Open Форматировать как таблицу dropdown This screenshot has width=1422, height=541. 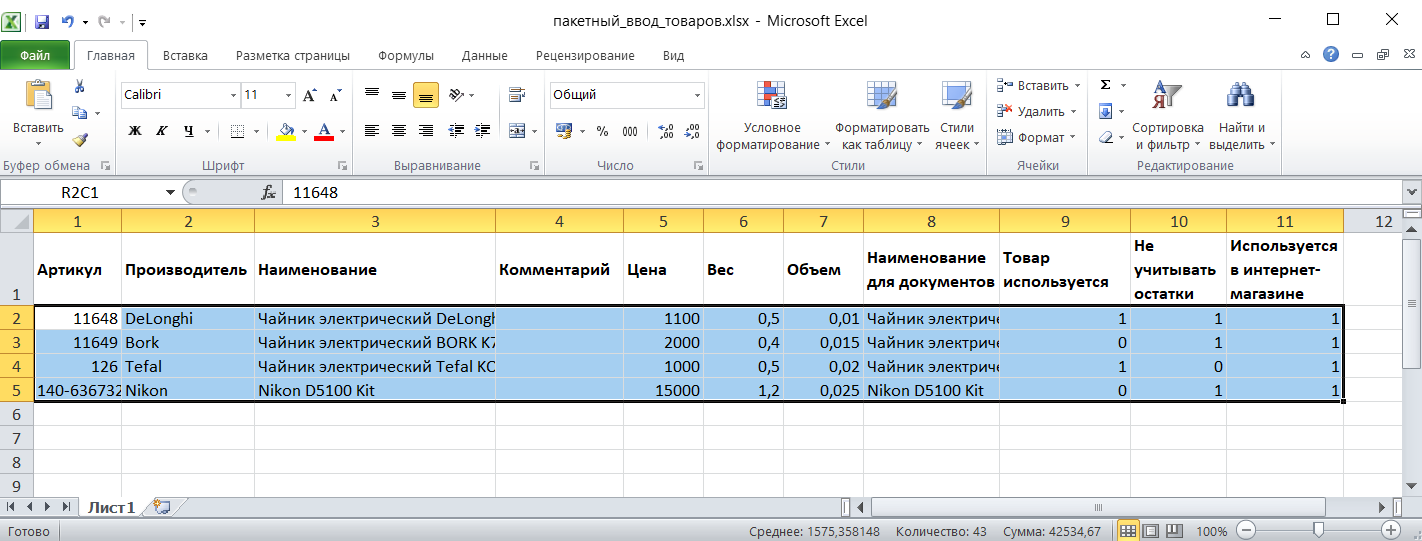pyautogui.click(x=882, y=114)
